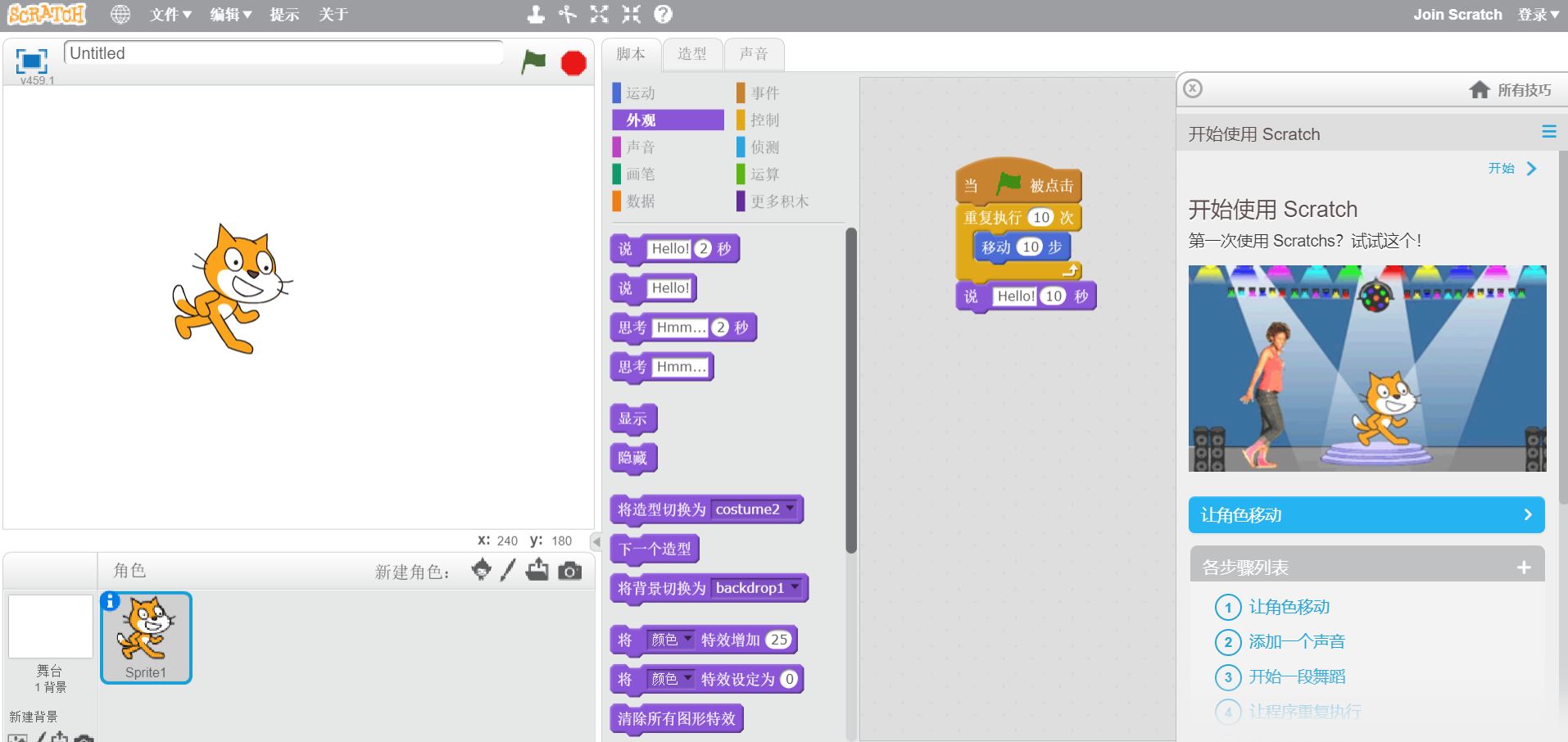Image resolution: width=1568 pixels, height=742 pixels.
Task: Choose a new sprite from the library
Action: pos(482,570)
